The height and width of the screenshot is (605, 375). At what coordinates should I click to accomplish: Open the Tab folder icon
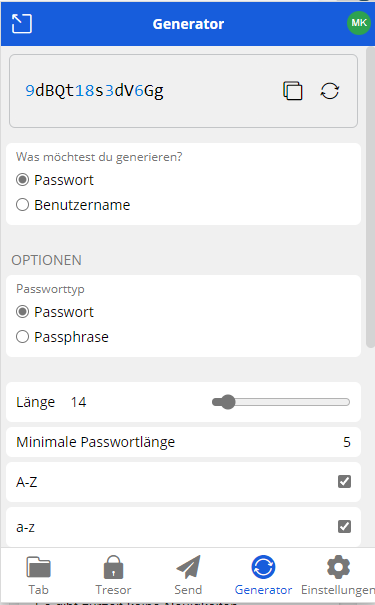pyautogui.click(x=38, y=567)
